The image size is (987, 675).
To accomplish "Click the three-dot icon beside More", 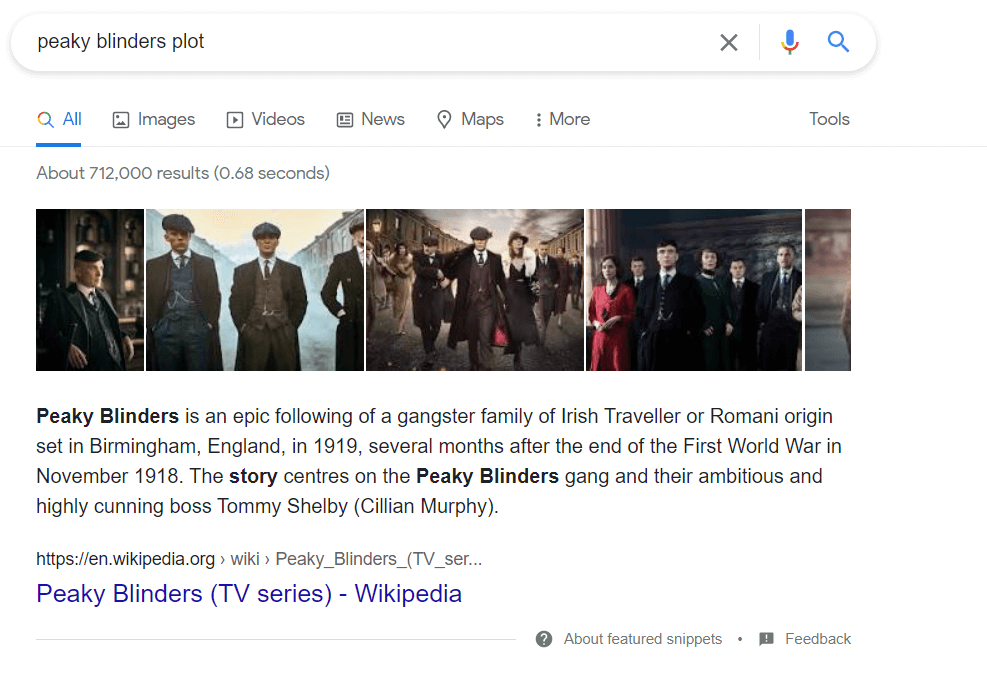I will pos(538,120).
